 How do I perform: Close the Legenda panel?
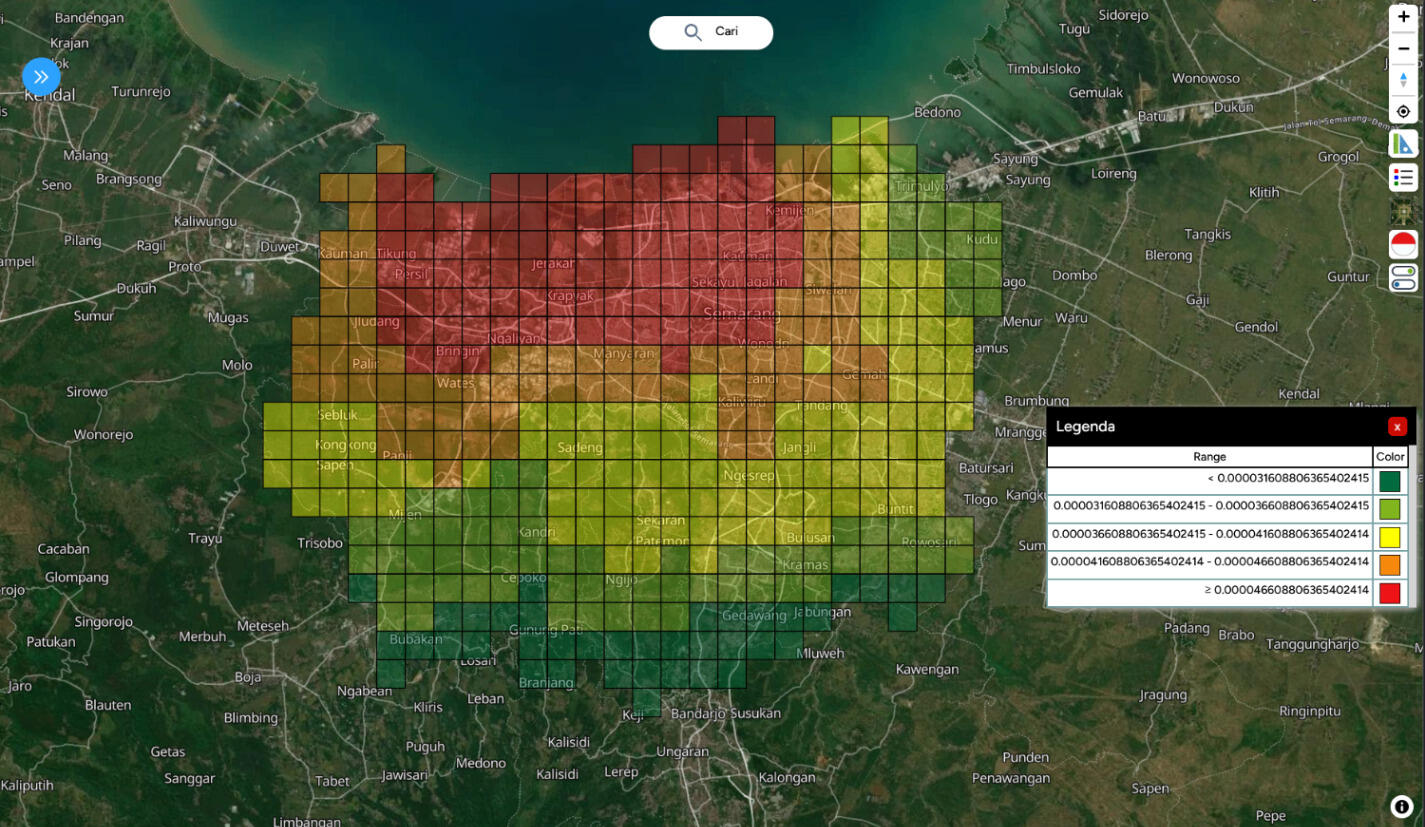click(1397, 427)
